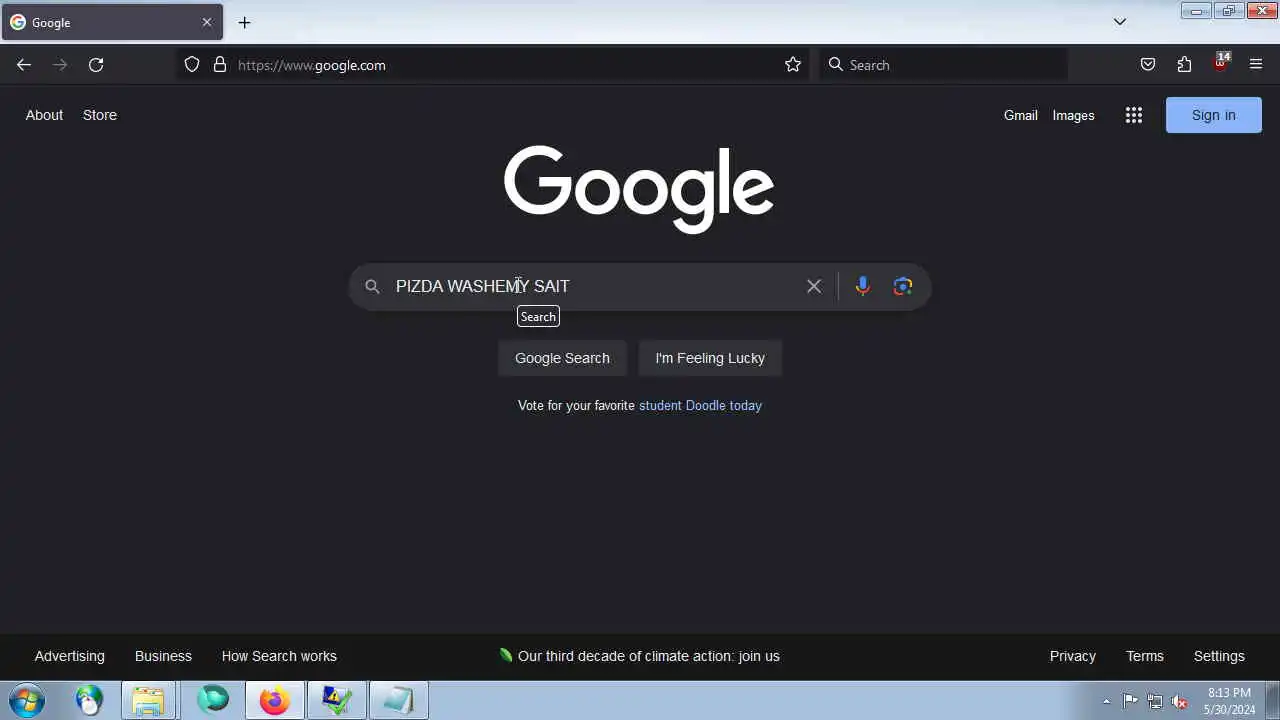Start voice search with microphone icon

pyautogui.click(x=862, y=286)
